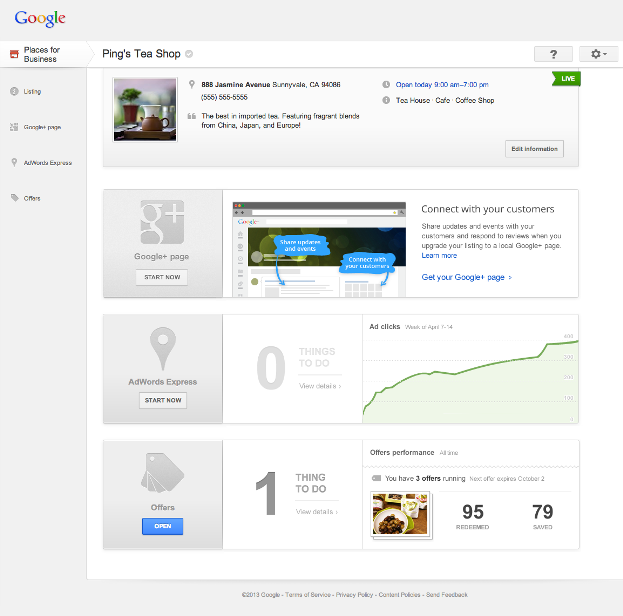This screenshot has height=616, width=623.
Task: Expand View details for AdWords things to do
Action: [x=319, y=386]
